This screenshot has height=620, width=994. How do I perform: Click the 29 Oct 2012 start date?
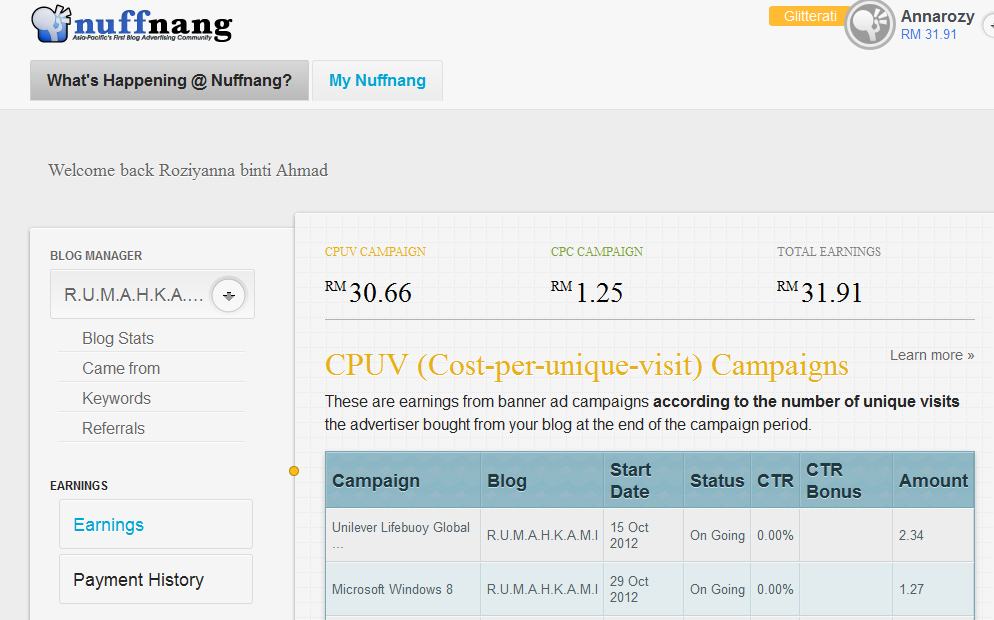tap(643, 589)
